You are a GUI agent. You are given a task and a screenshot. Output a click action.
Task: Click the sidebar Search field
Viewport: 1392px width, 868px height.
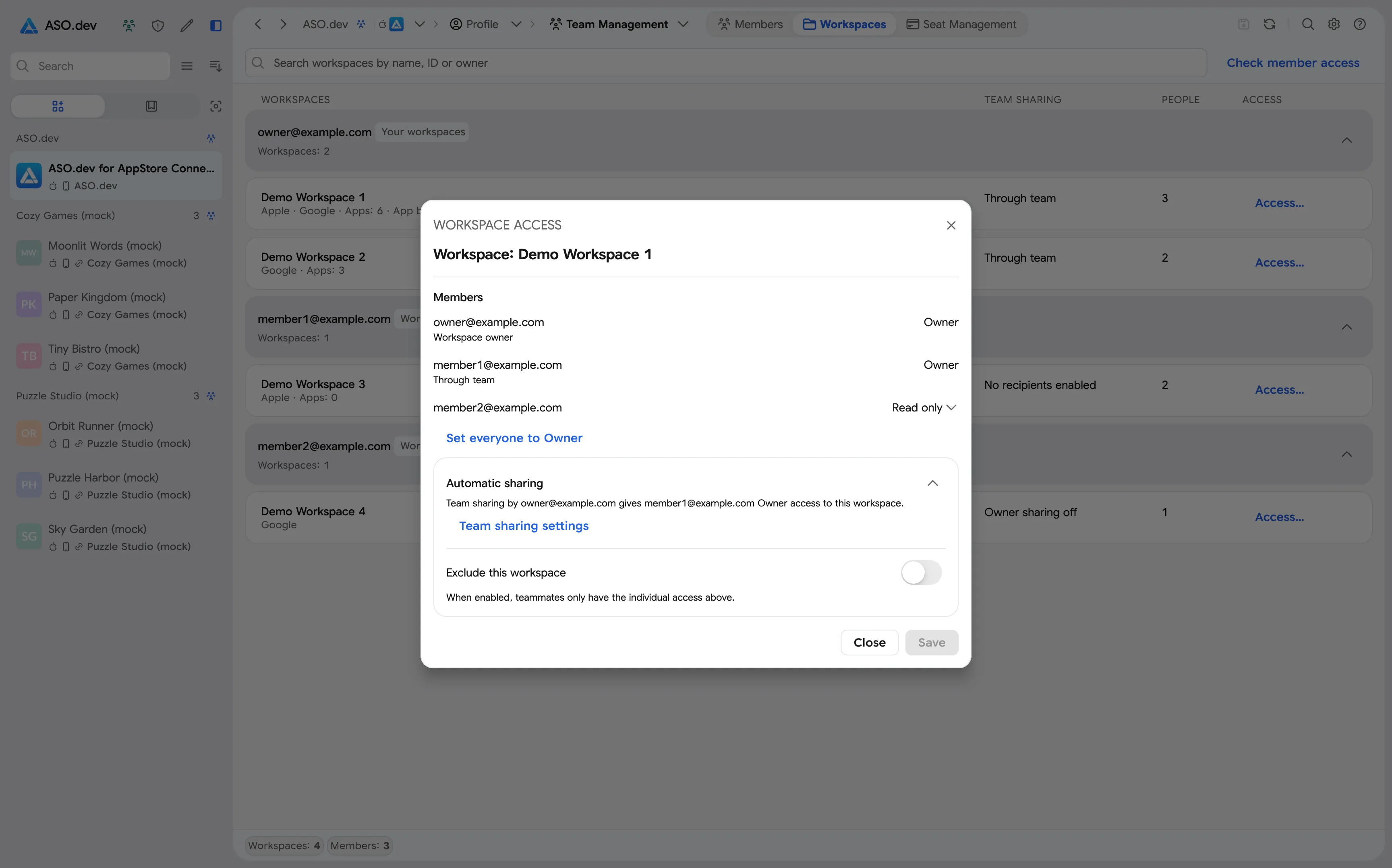(x=90, y=66)
